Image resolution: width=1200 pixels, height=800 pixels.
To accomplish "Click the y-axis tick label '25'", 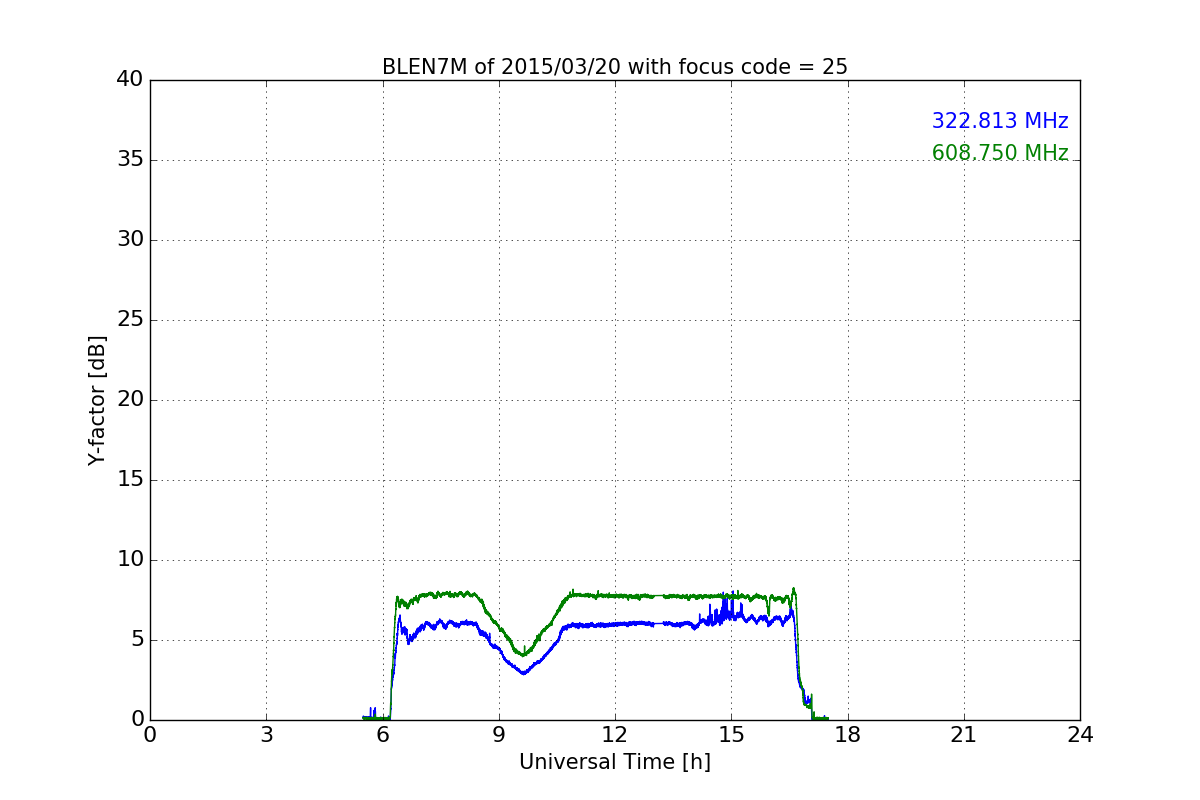I will tap(130, 320).
